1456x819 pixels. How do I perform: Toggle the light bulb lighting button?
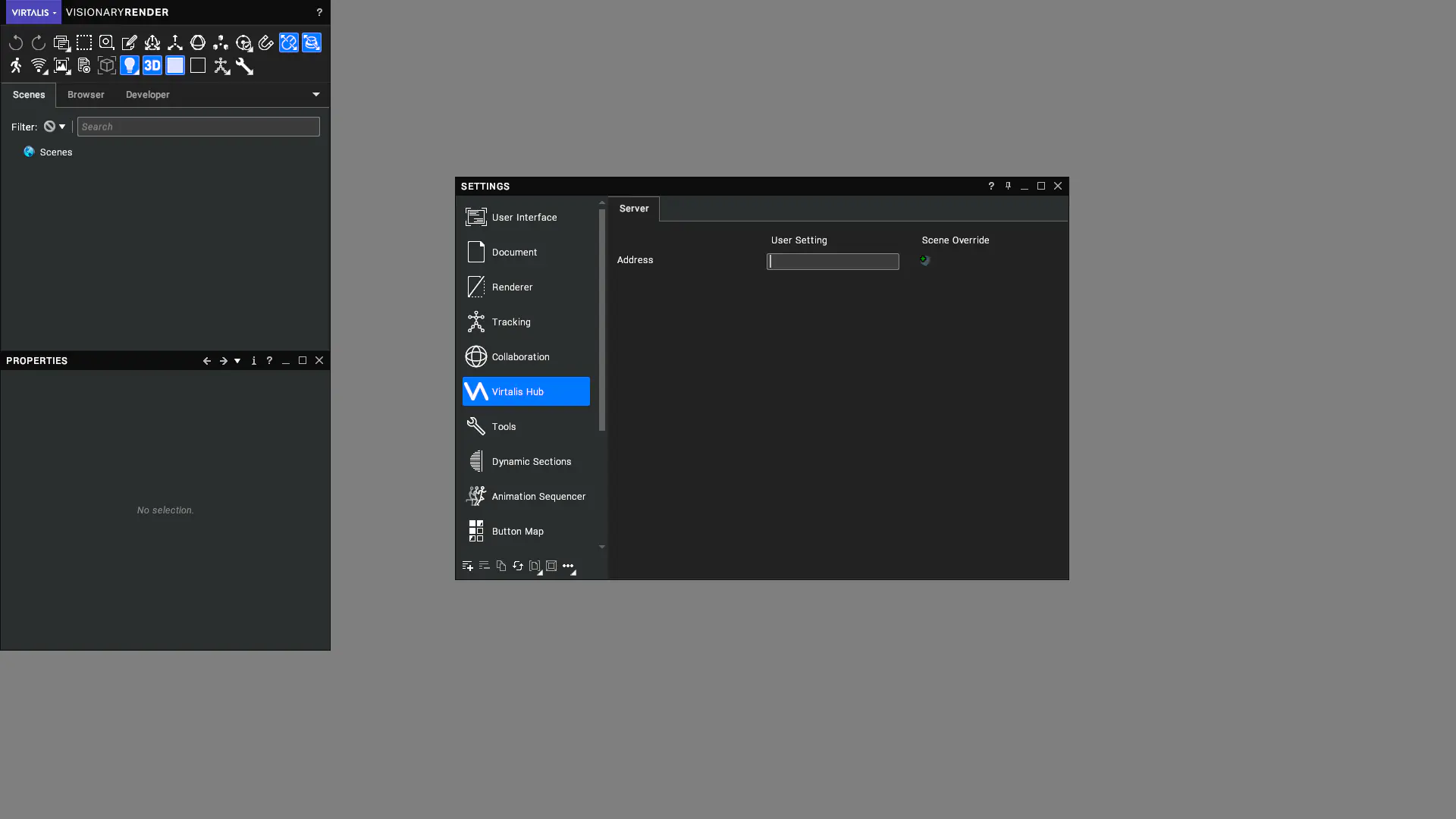pyautogui.click(x=130, y=66)
